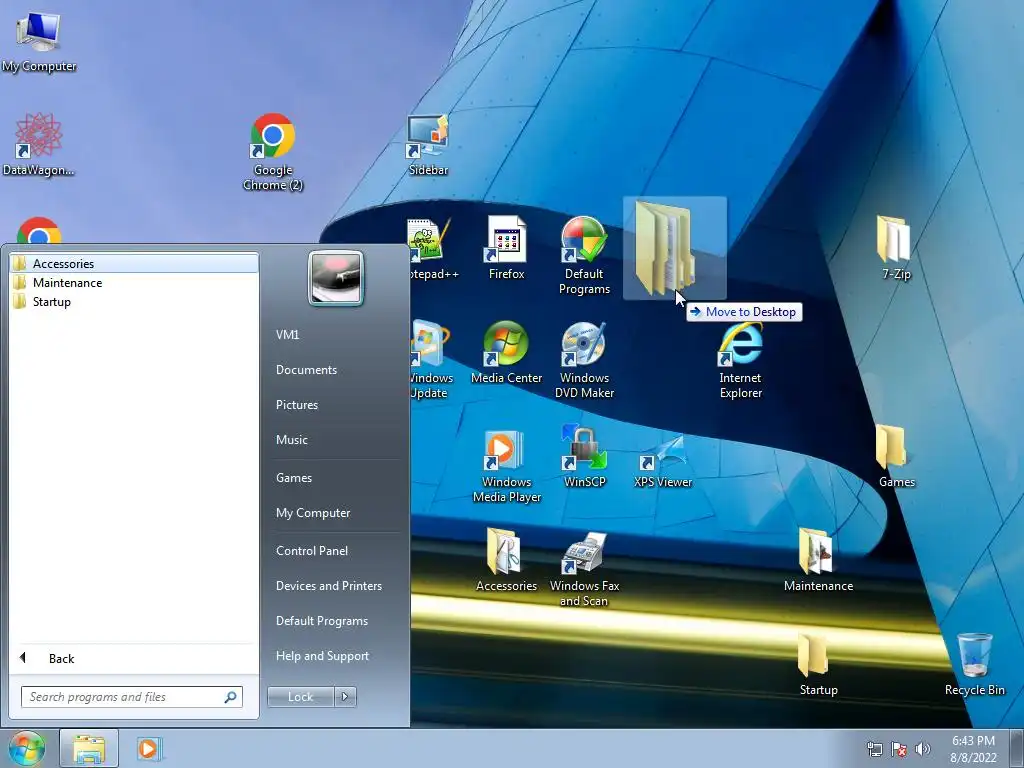
Task: Open Devices and Printers link
Action: pos(328,586)
